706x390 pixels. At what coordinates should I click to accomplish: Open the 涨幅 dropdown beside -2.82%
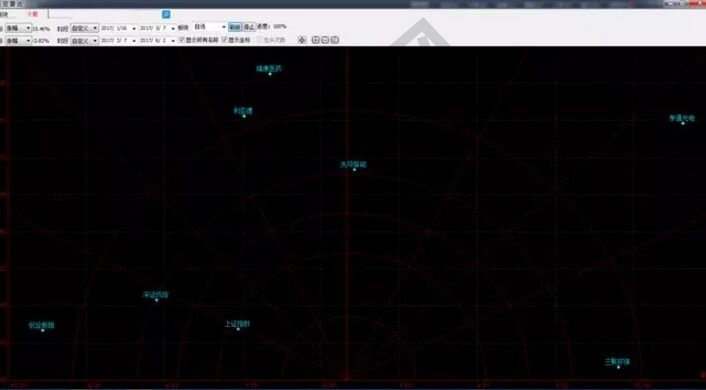[x=18, y=41]
